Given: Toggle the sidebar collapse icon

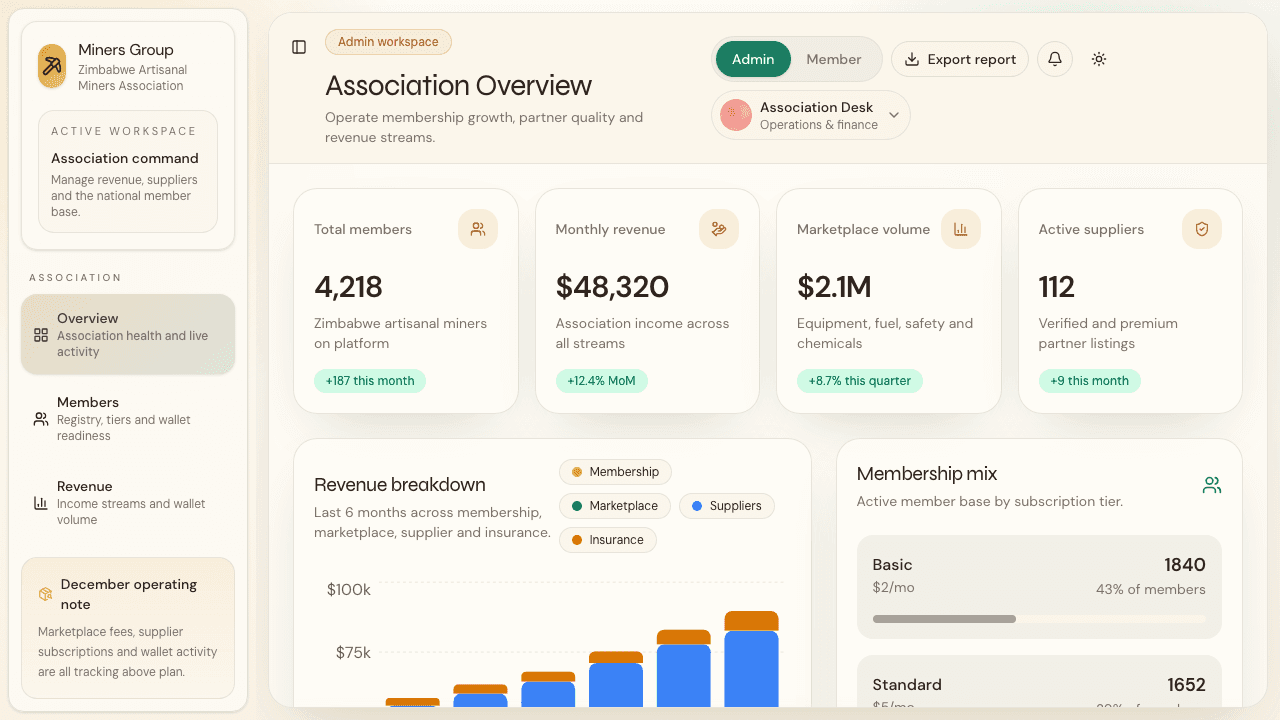Looking at the screenshot, I should (298, 47).
